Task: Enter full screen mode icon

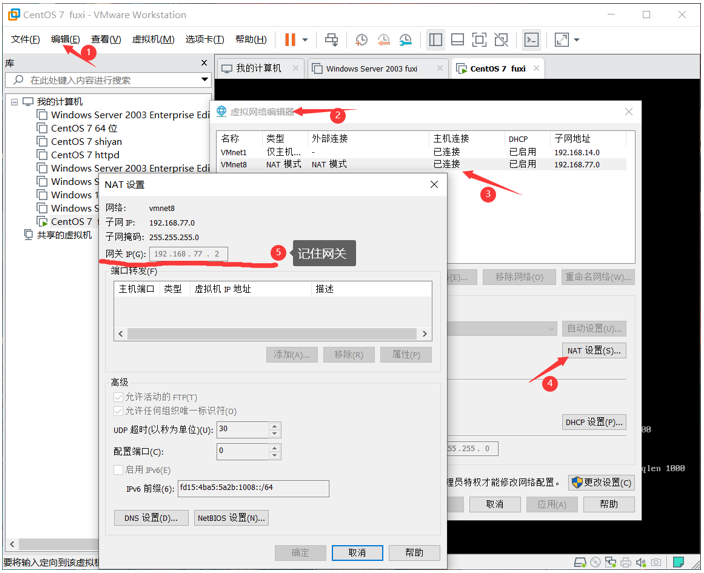Action: [479, 40]
